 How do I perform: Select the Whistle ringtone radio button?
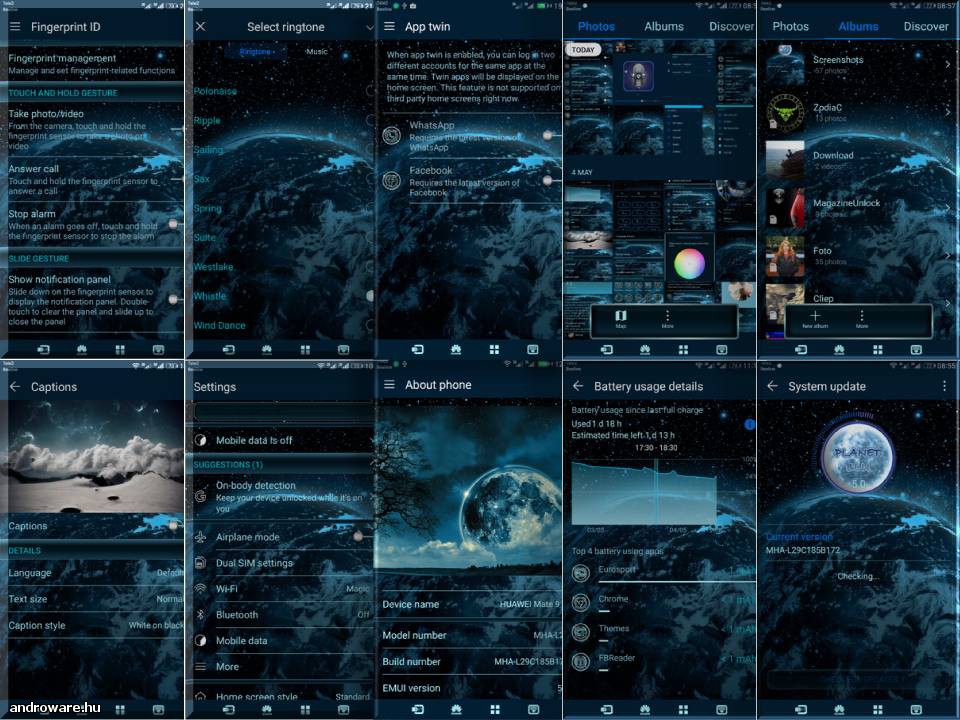click(x=370, y=296)
